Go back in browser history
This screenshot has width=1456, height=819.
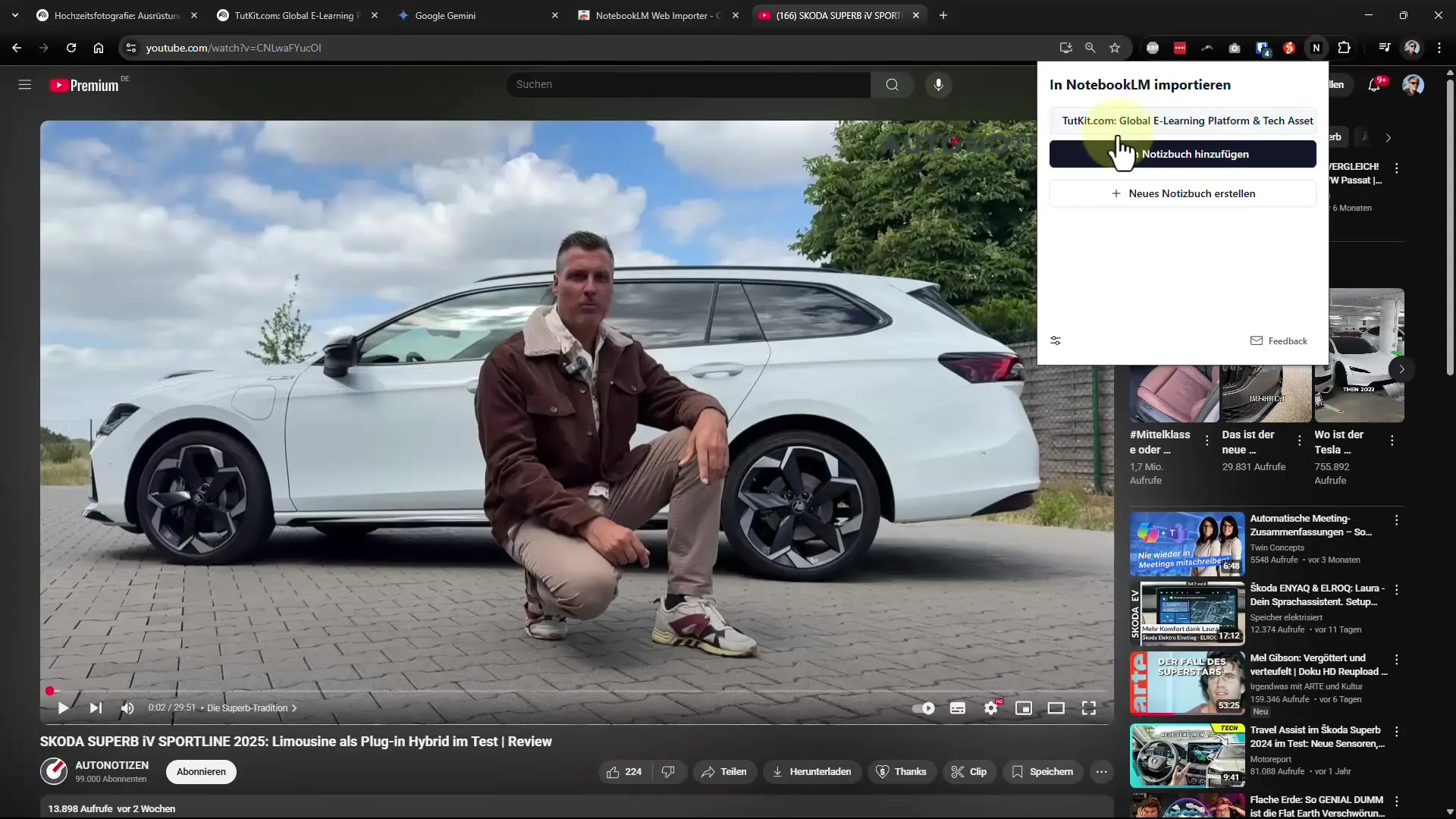point(17,48)
